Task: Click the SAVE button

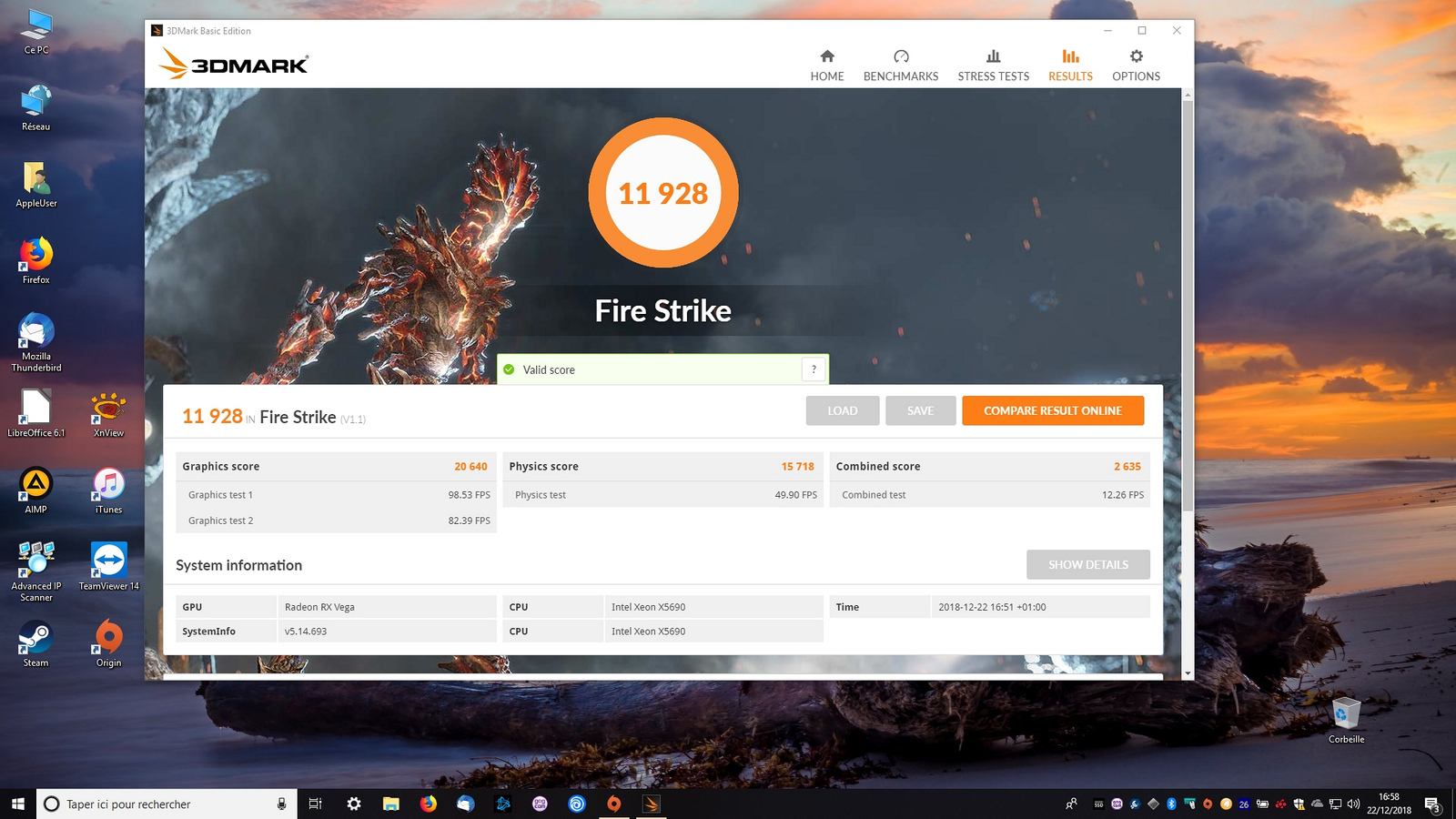Action: [921, 410]
